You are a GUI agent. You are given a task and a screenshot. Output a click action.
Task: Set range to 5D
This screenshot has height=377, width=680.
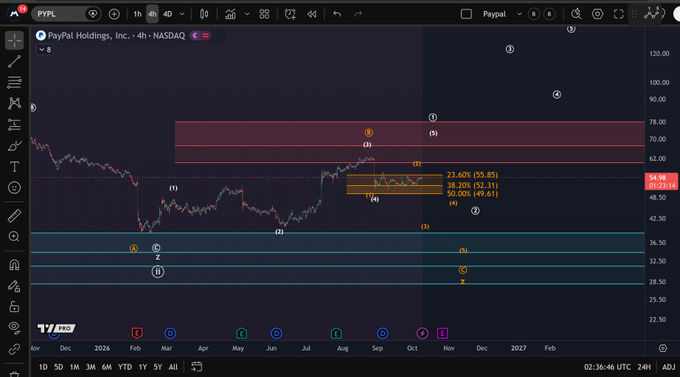[x=59, y=367]
